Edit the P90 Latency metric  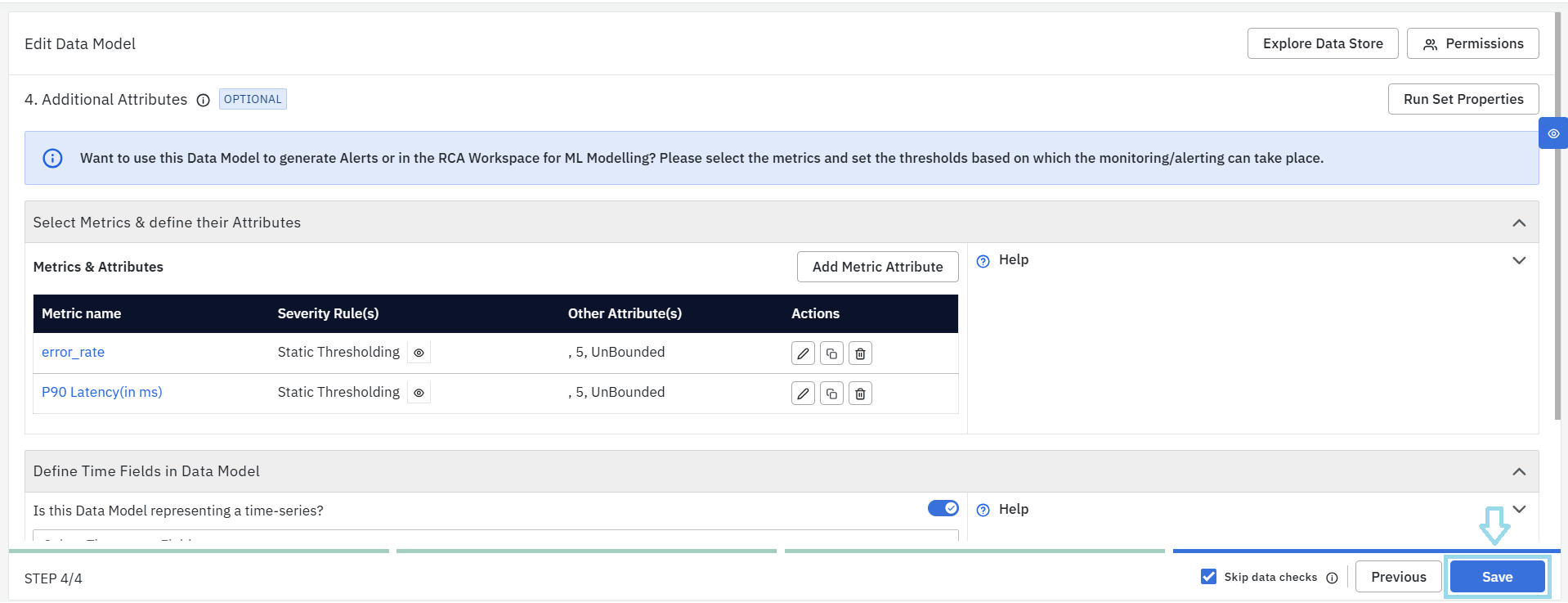803,394
